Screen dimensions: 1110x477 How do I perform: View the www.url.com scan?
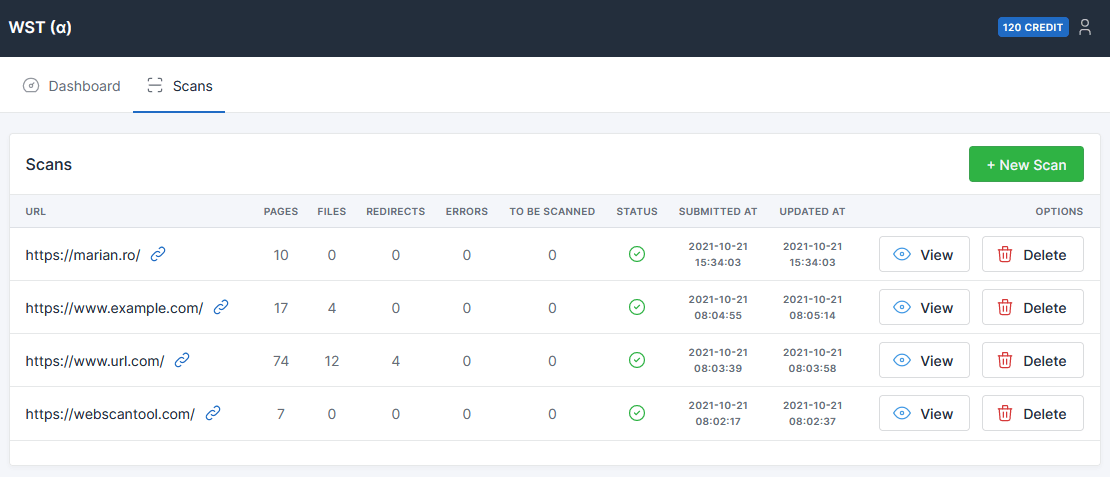coord(924,360)
